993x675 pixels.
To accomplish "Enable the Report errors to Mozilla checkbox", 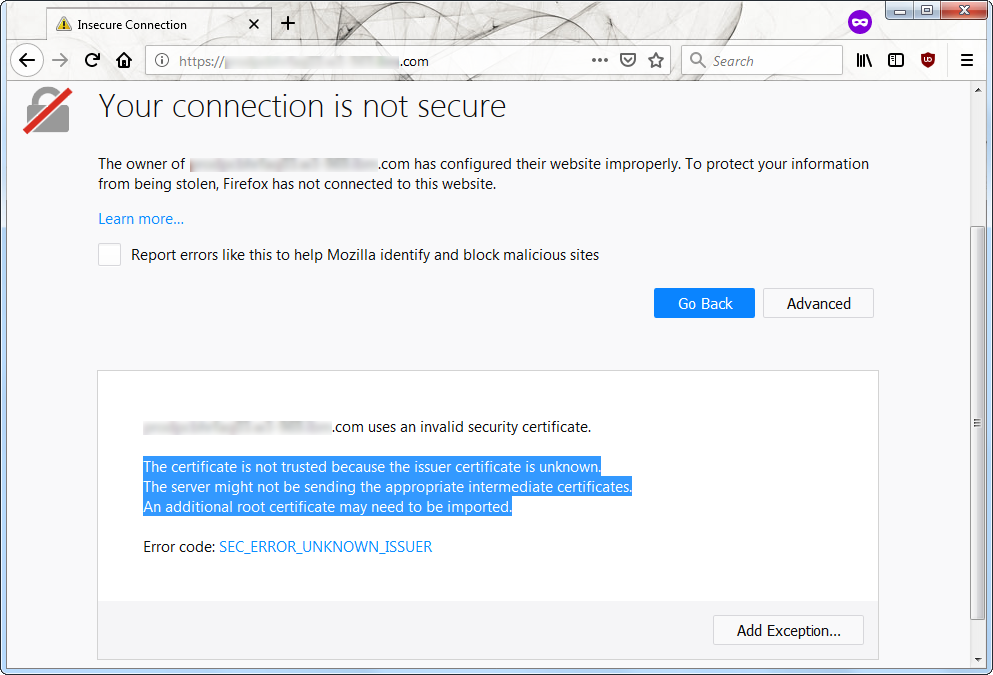I will click(x=109, y=255).
